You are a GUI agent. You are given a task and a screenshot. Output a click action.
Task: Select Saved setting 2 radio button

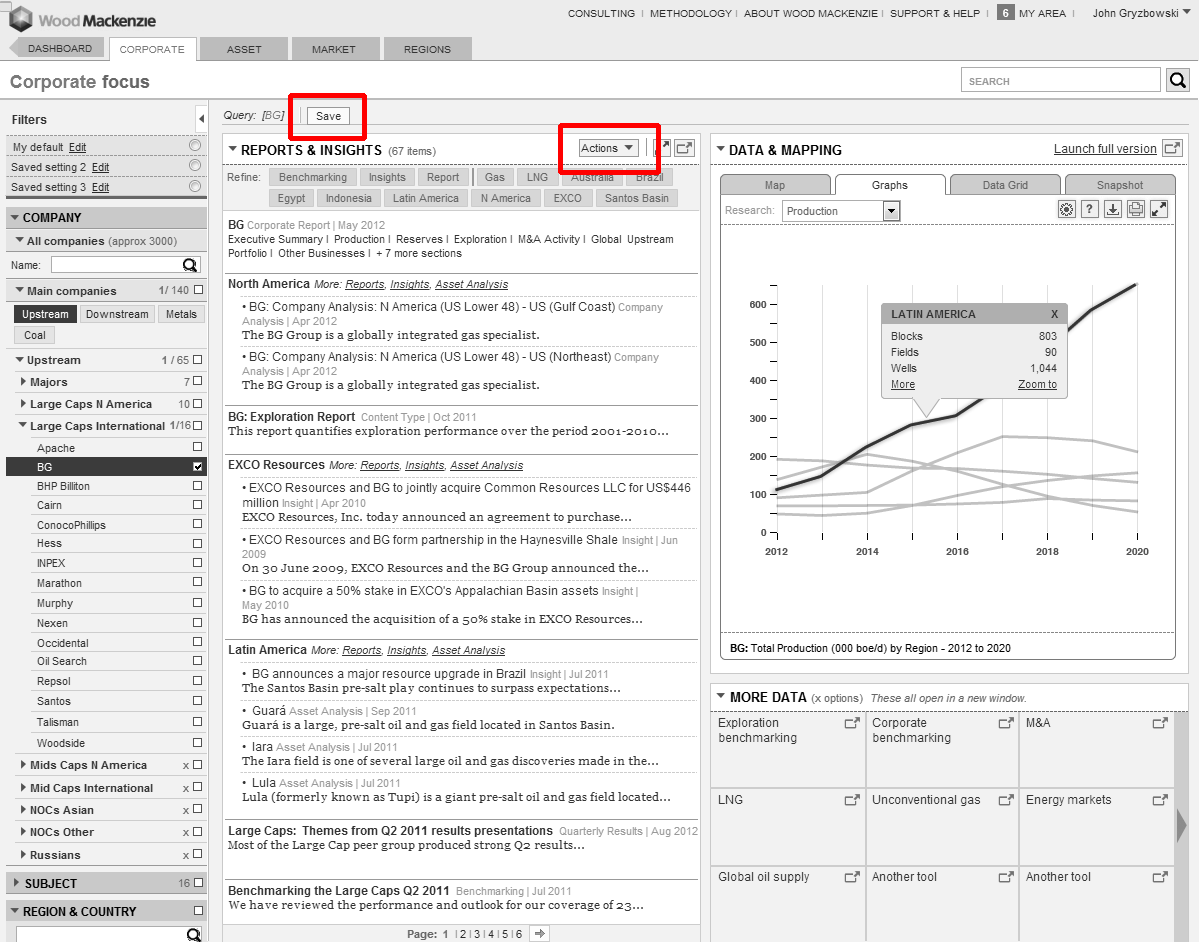[x=195, y=165]
